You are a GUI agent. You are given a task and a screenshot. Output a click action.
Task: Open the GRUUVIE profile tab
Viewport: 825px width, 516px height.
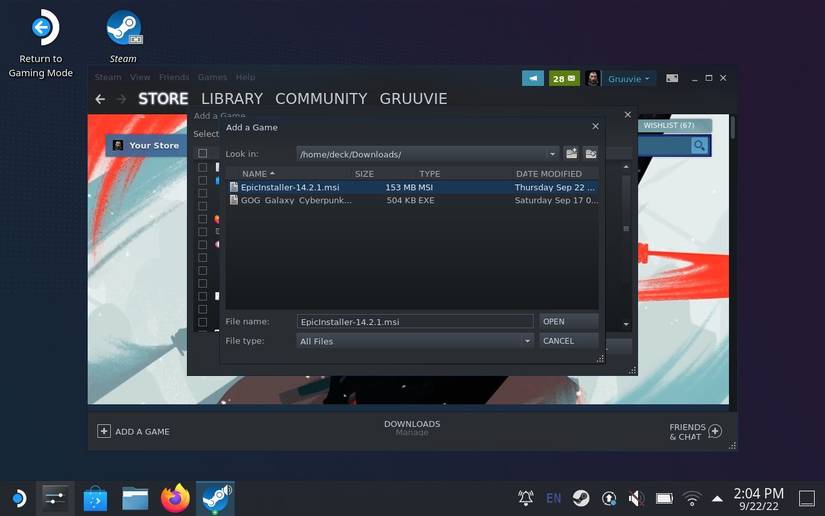point(414,98)
